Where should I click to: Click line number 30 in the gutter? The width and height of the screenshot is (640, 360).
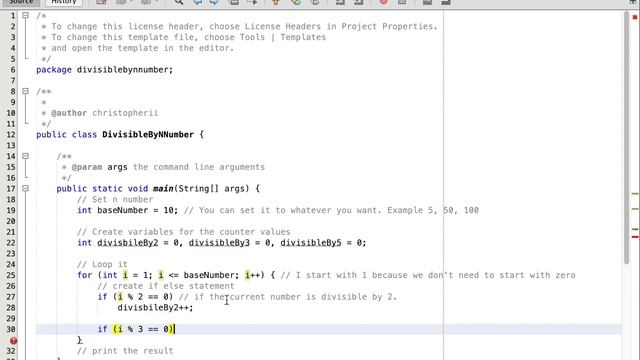[11, 329]
